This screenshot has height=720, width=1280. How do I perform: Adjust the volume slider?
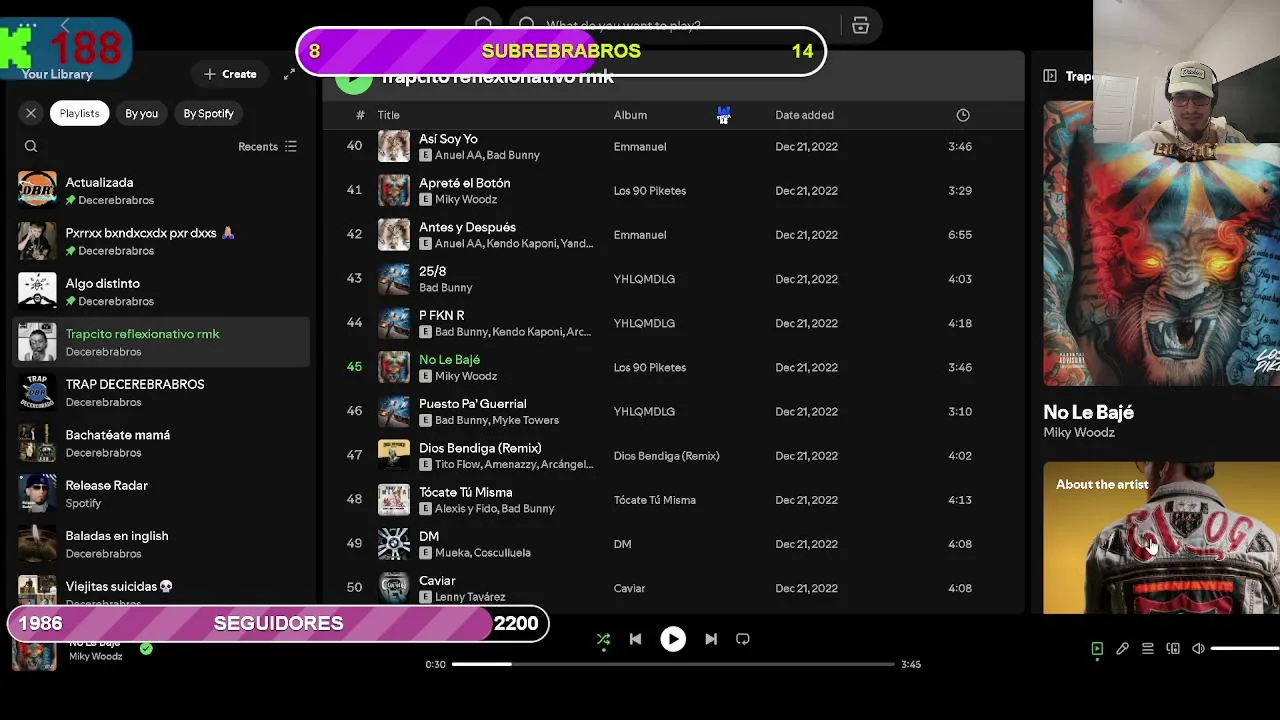pos(1245,649)
